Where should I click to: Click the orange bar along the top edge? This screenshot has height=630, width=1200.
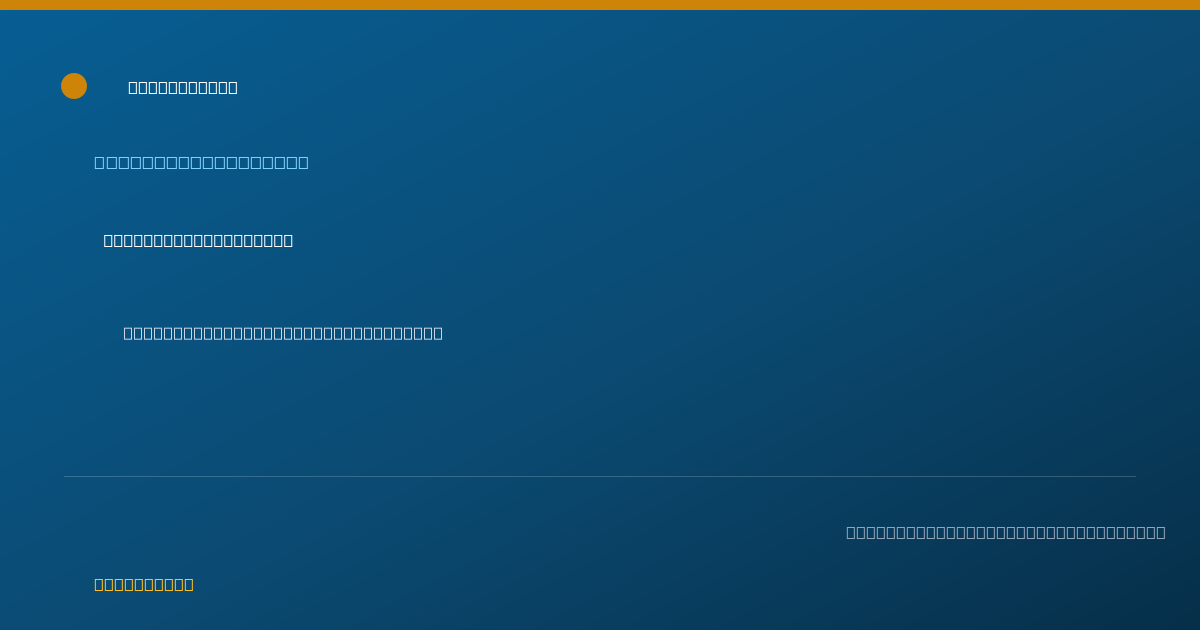pos(600,5)
